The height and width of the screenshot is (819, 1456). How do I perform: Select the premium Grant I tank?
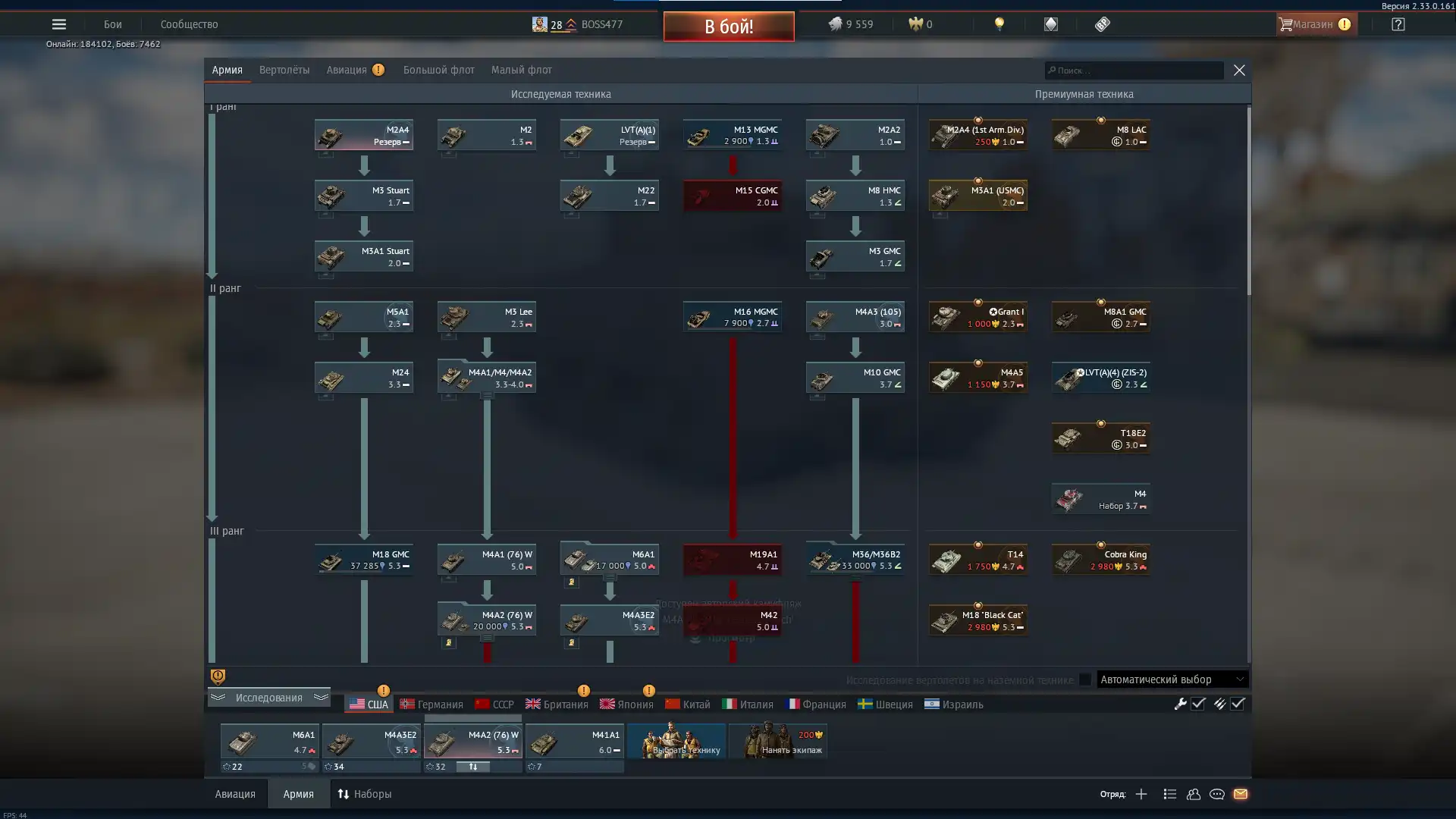[978, 317]
